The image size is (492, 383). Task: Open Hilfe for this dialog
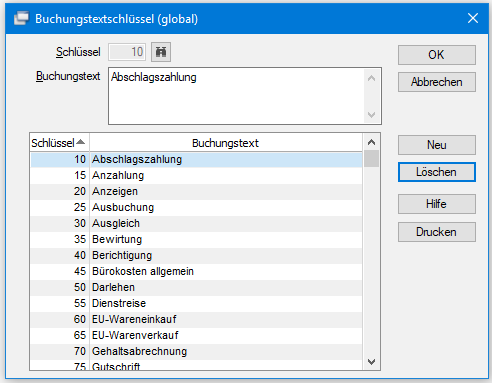point(437,204)
